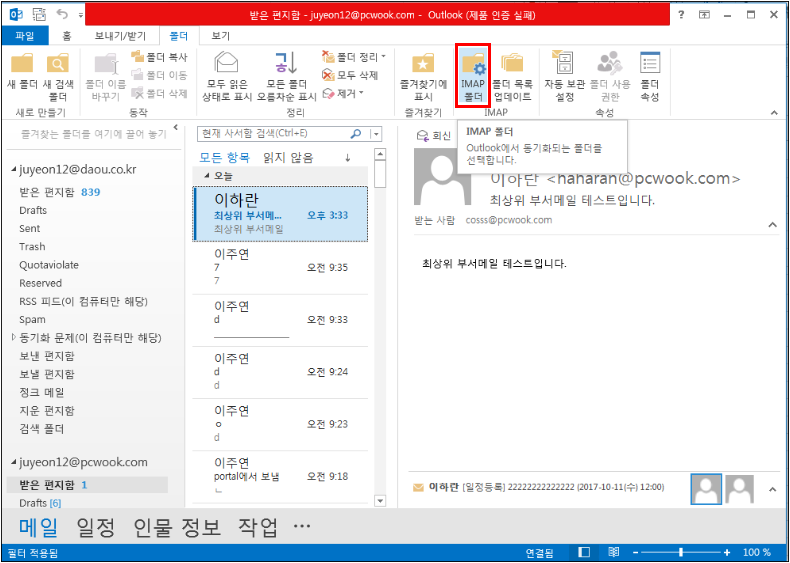Select the 정크 메일 folder
This screenshot has width=790, height=563.
pyautogui.click(x=42, y=392)
